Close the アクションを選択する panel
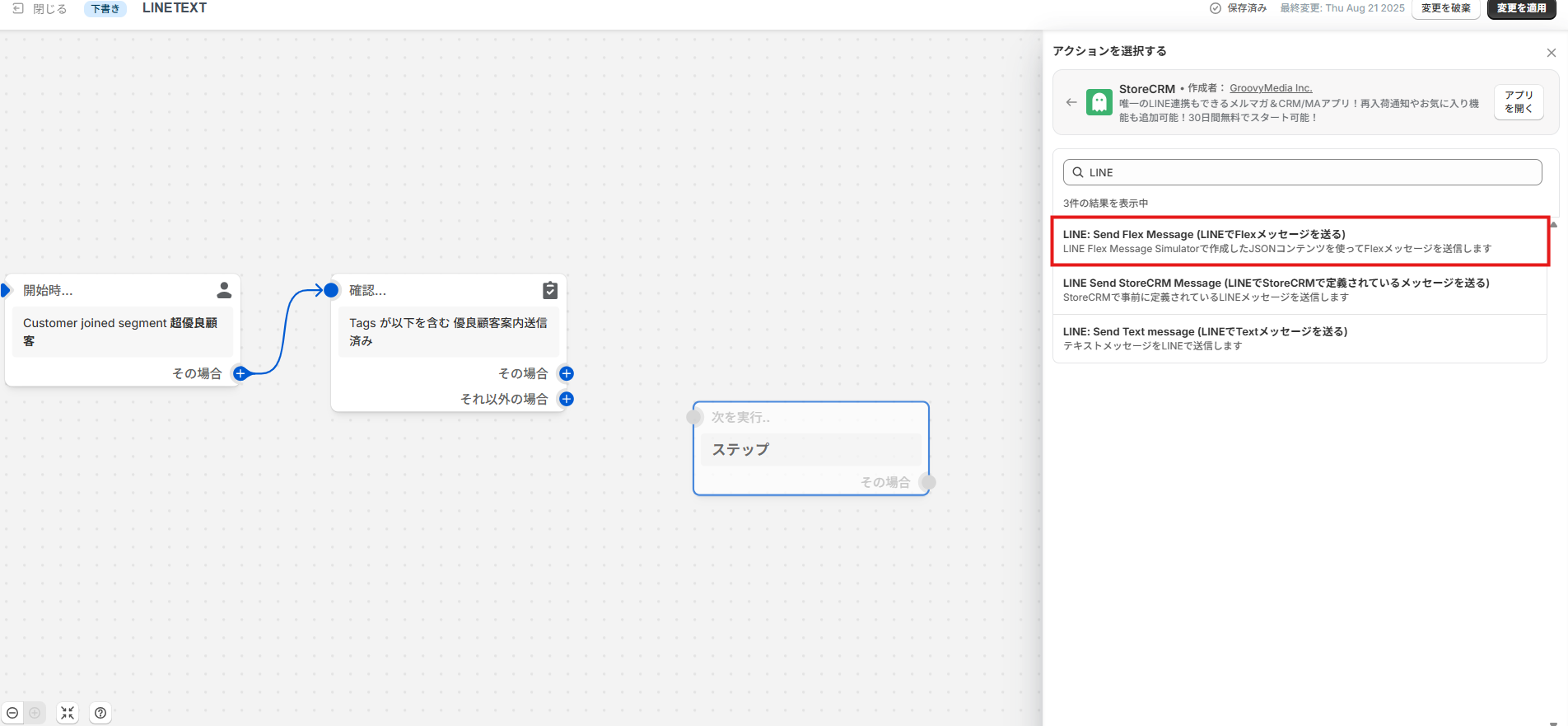This screenshot has width=1568, height=726. click(x=1552, y=53)
